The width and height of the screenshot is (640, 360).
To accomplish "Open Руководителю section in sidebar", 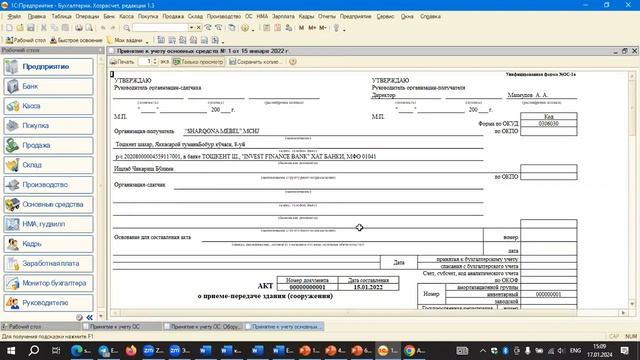I will 49,303.
